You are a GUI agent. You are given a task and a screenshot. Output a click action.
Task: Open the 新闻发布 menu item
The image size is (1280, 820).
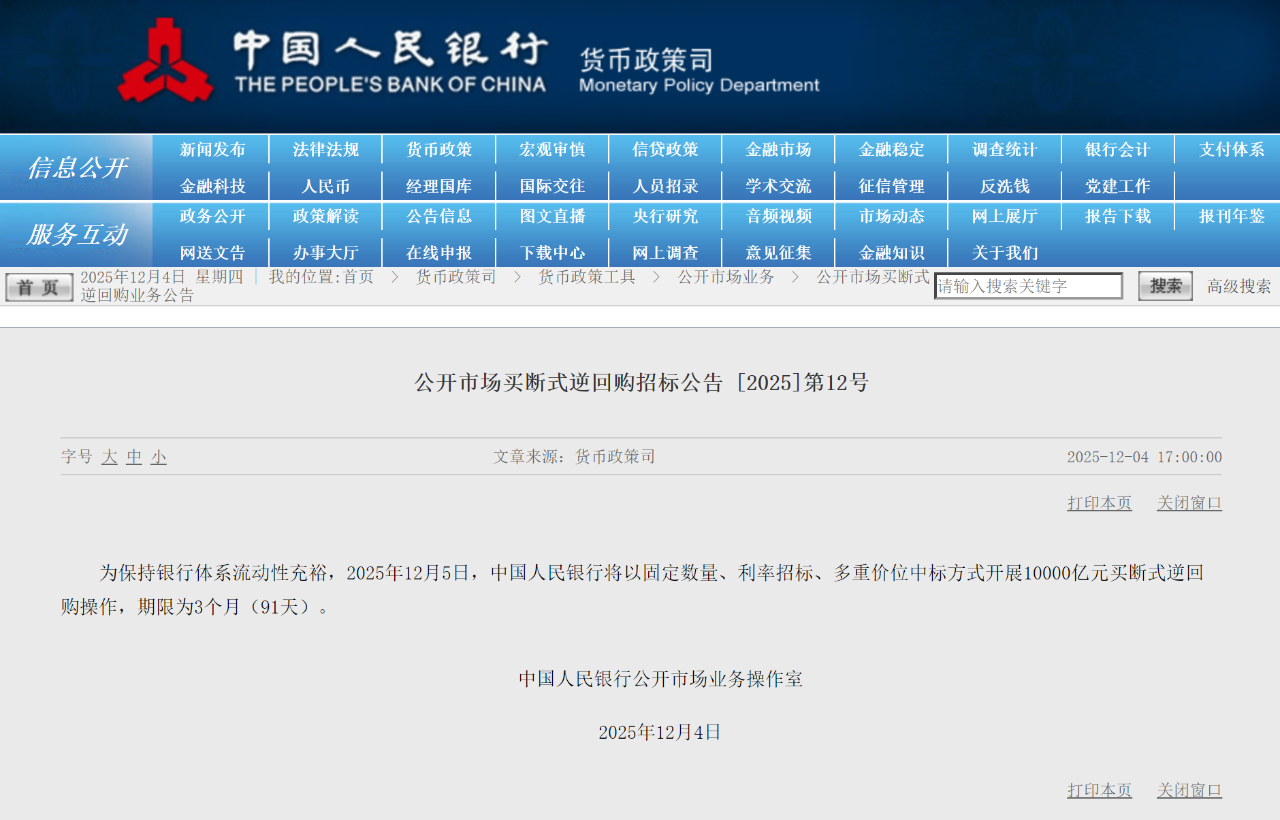[x=210, y=149]
